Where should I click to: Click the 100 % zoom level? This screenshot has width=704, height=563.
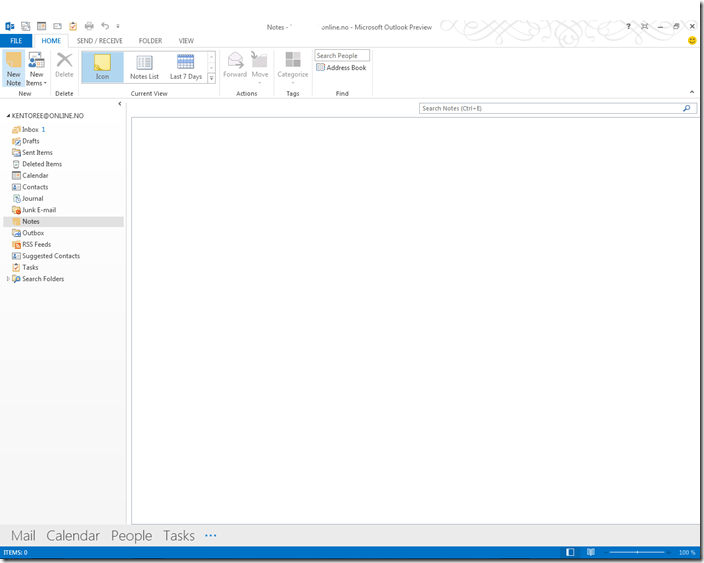point(687,552)
